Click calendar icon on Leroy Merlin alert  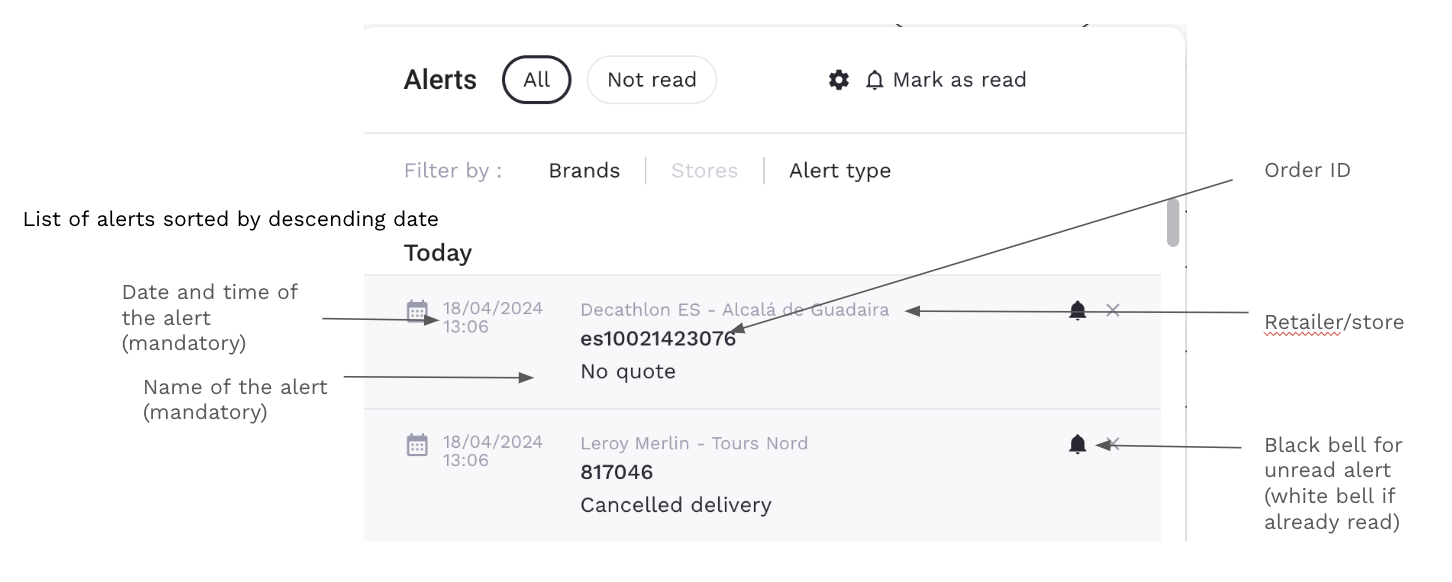[417, 444]
